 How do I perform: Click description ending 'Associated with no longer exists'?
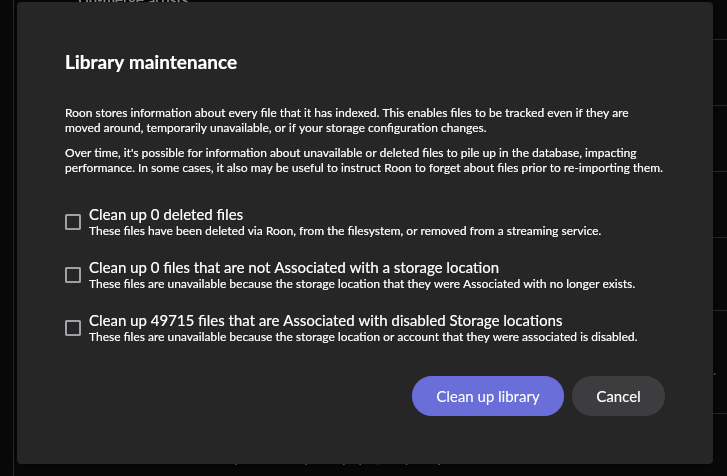(362, 284)
